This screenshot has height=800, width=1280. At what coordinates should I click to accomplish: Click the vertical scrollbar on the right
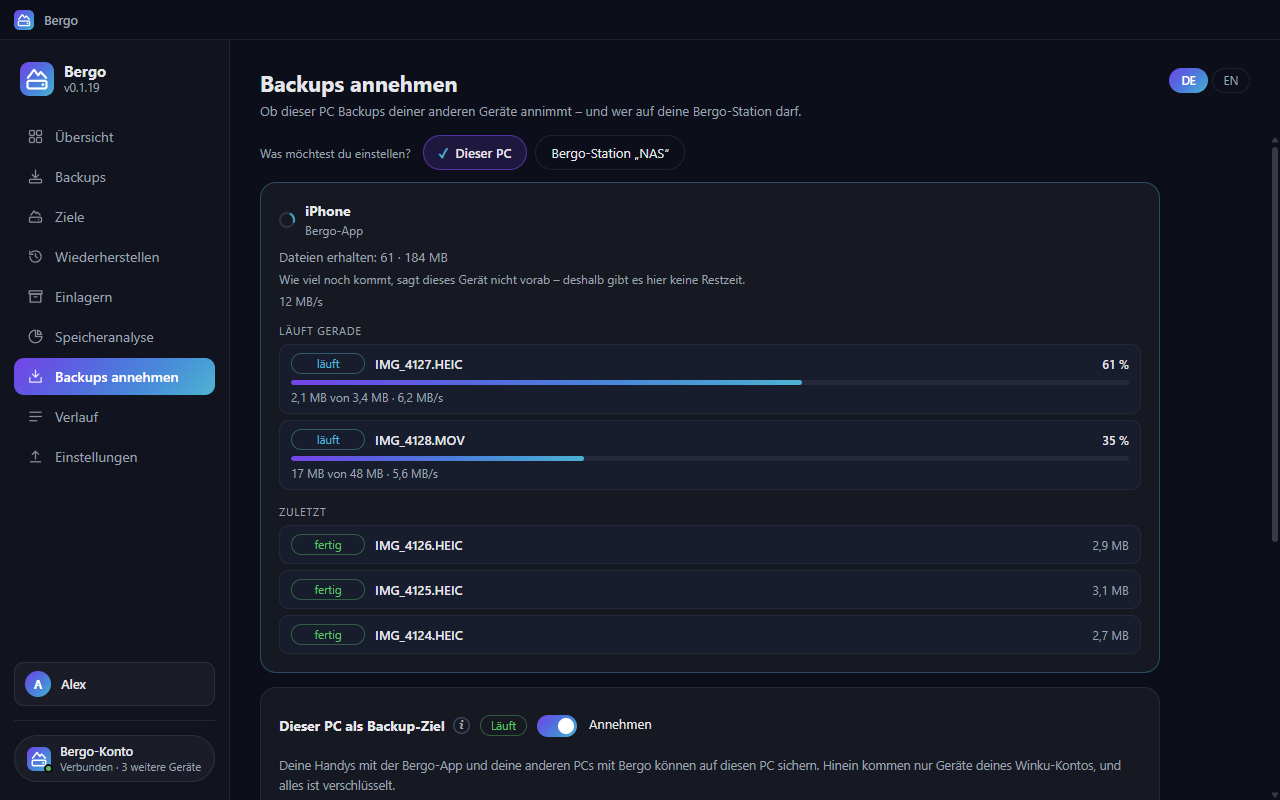[1274, 345]
